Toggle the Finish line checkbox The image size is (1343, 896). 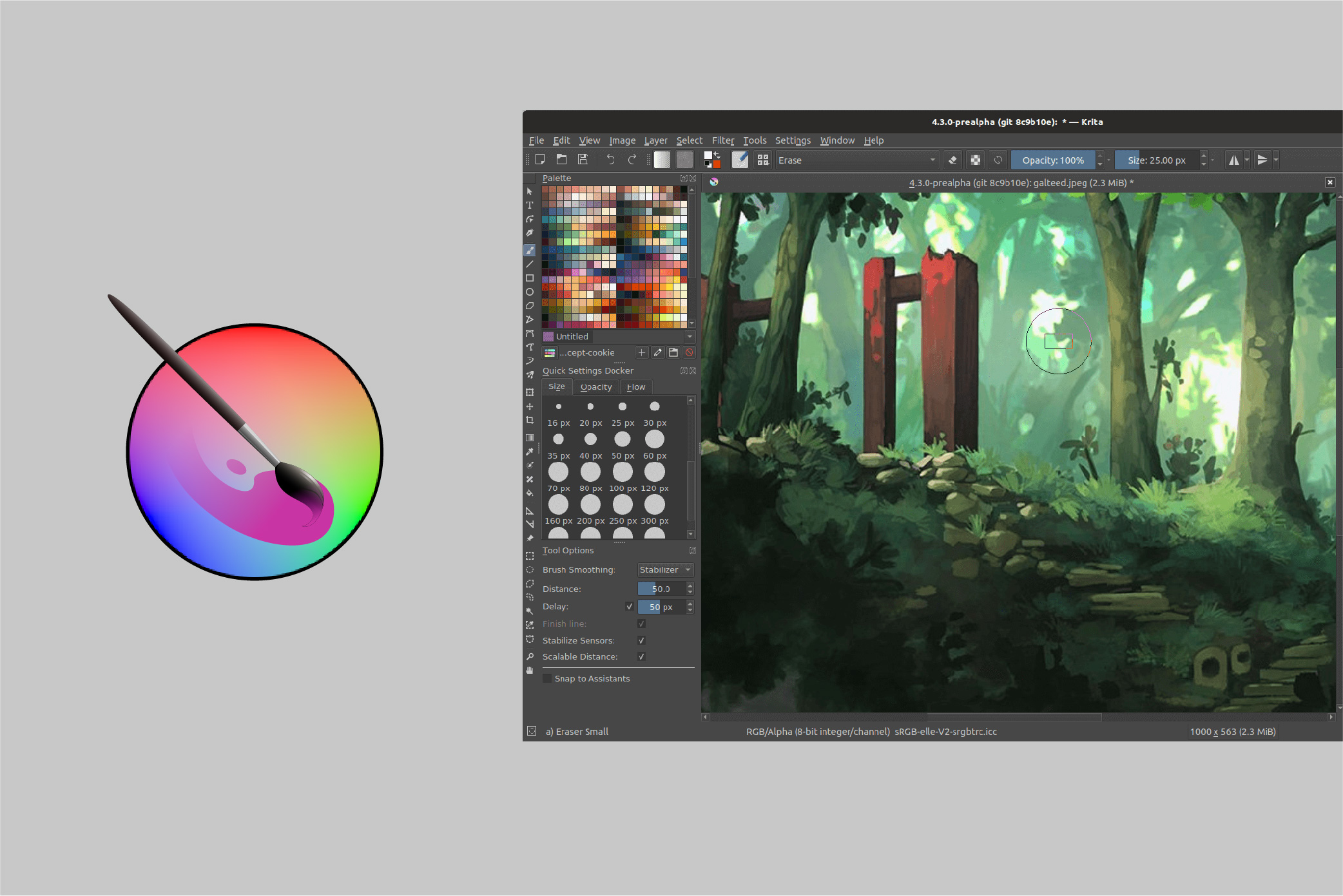point(640,622)
